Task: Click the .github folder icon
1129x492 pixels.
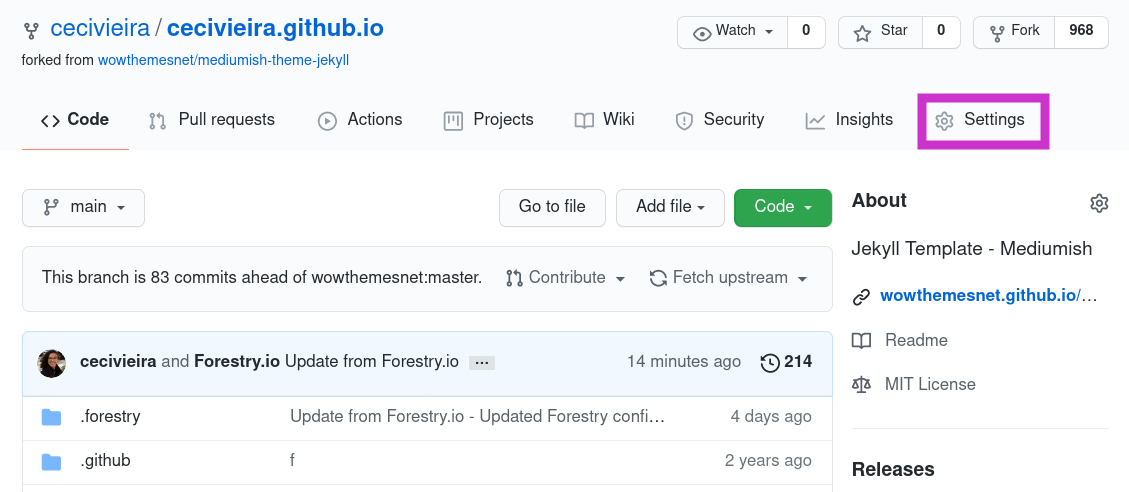Action: pyautogui.click(x=51, y=461)
